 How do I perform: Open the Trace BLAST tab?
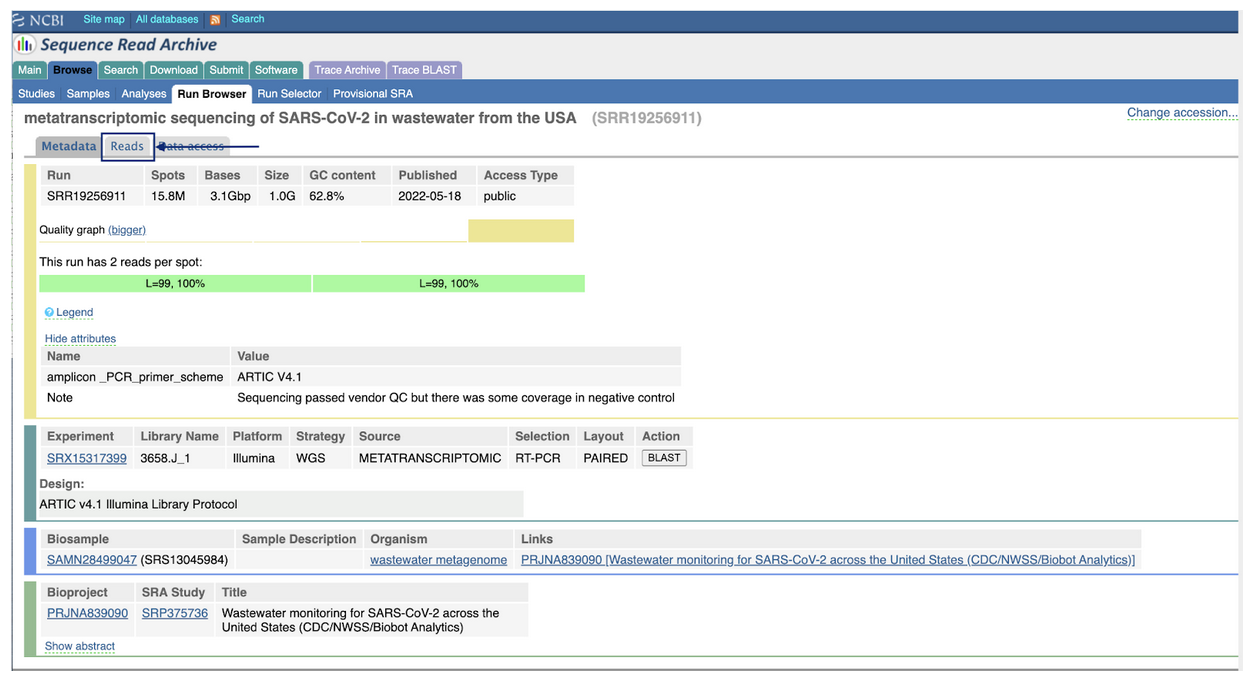click(x=424, y=70)
